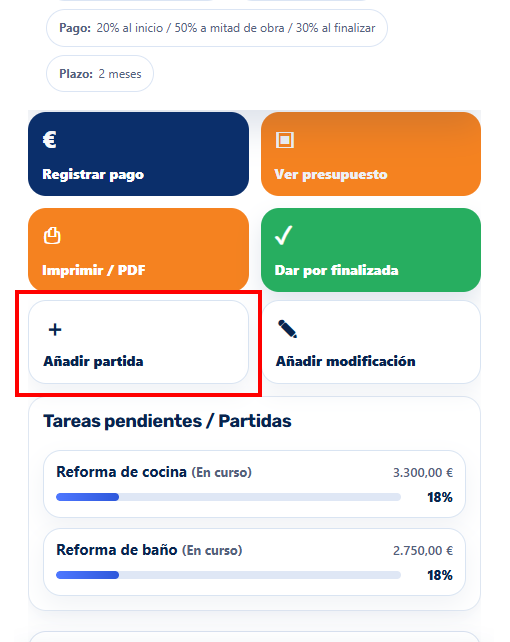Click the euro icon on Registrar pago

pyautogui.click(x=50, y=140)
